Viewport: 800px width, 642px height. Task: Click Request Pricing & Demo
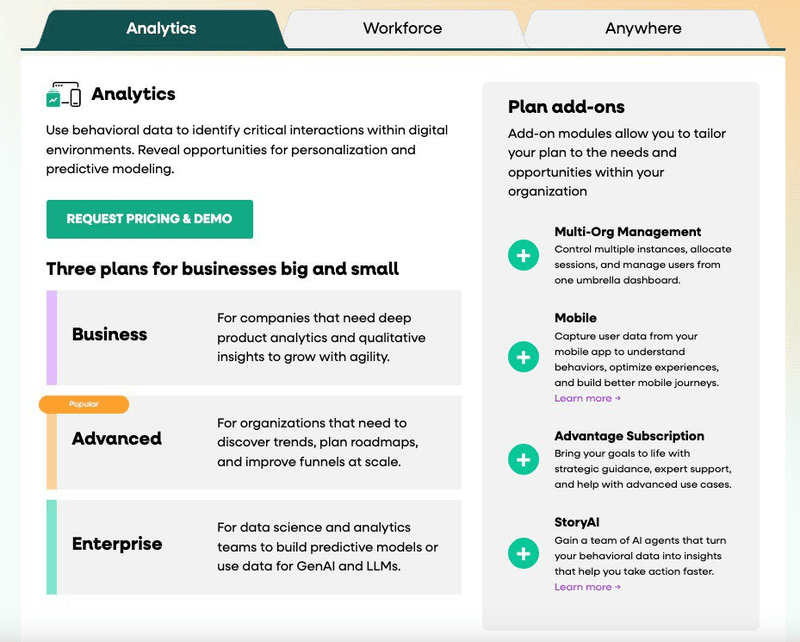click(x=148, y=219)
